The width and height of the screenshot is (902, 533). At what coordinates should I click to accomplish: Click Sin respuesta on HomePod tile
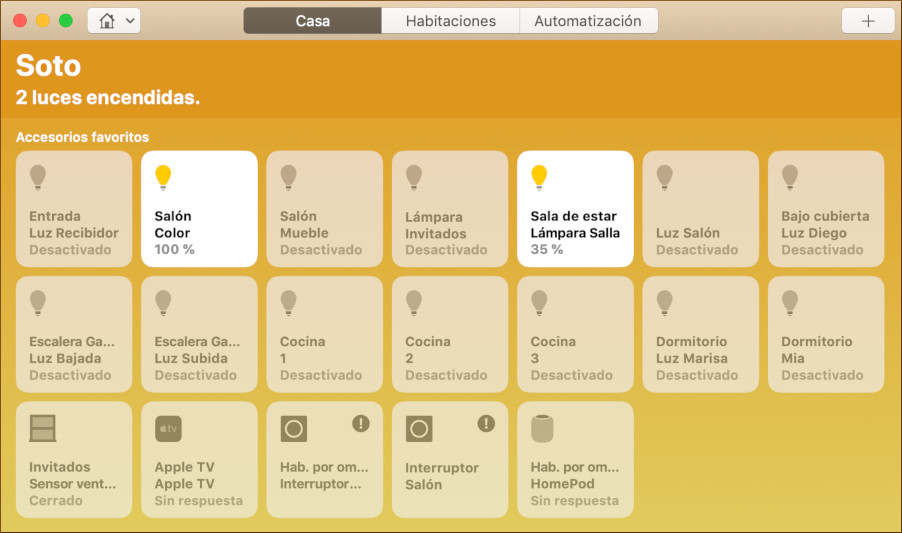[575, 500]
